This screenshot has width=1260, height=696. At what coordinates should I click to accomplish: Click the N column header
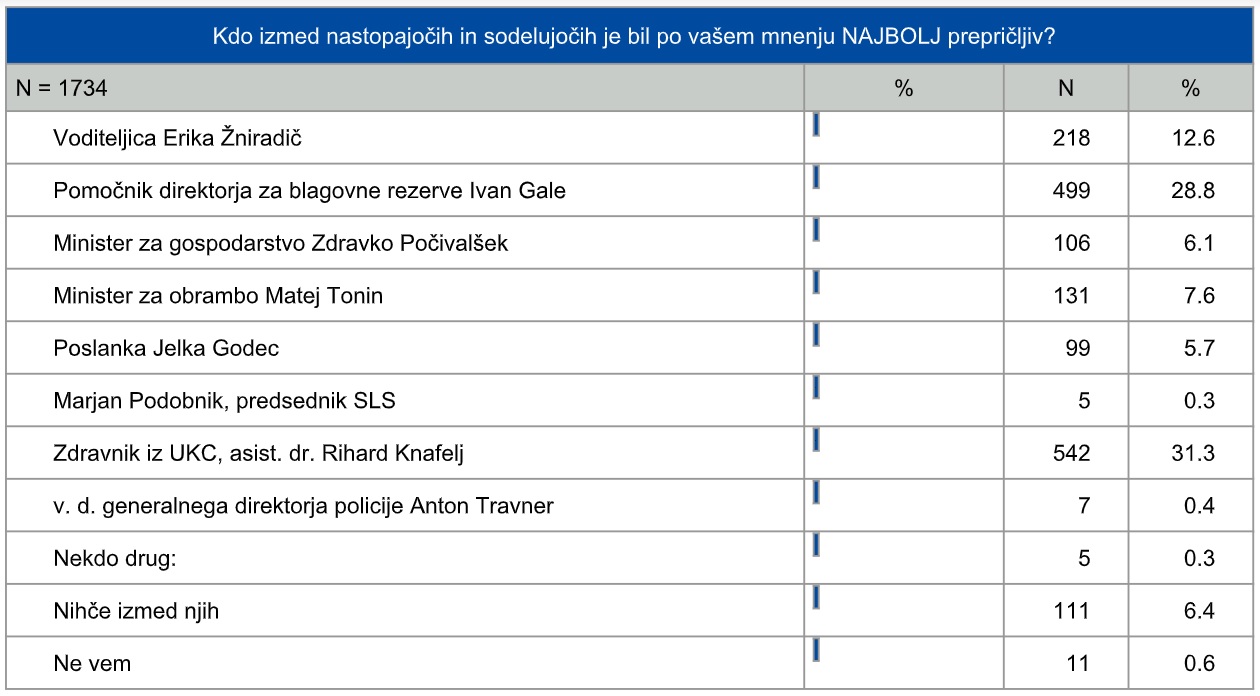point(1066,89)
